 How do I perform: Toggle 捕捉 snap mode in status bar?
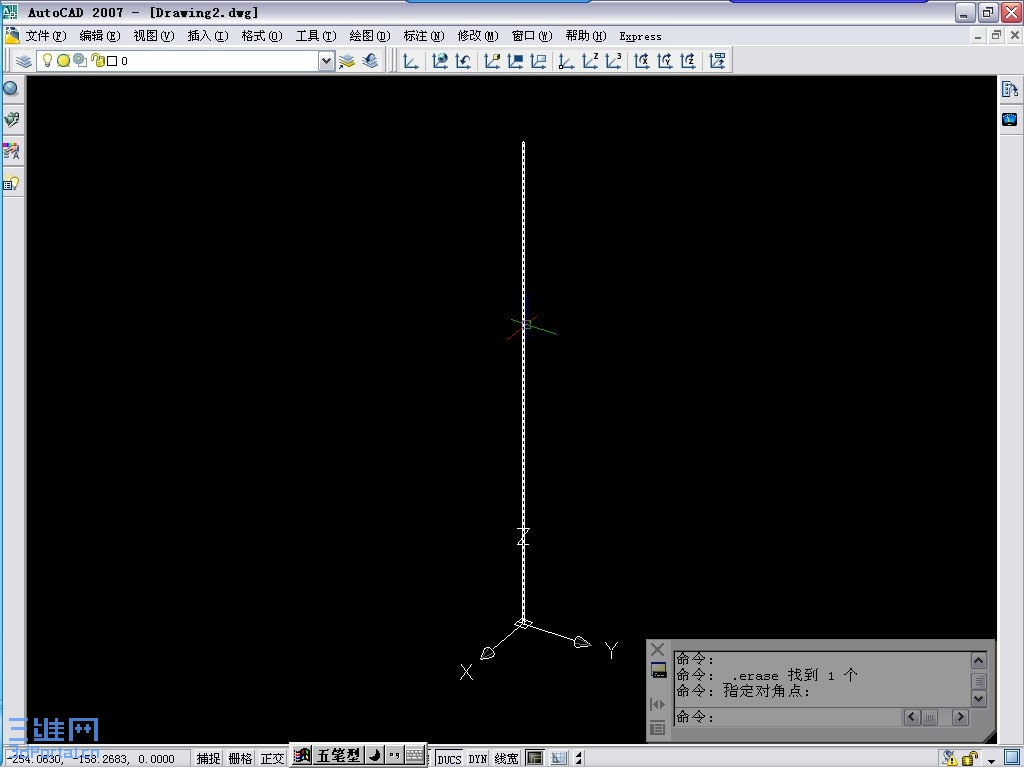click(208, 758)
